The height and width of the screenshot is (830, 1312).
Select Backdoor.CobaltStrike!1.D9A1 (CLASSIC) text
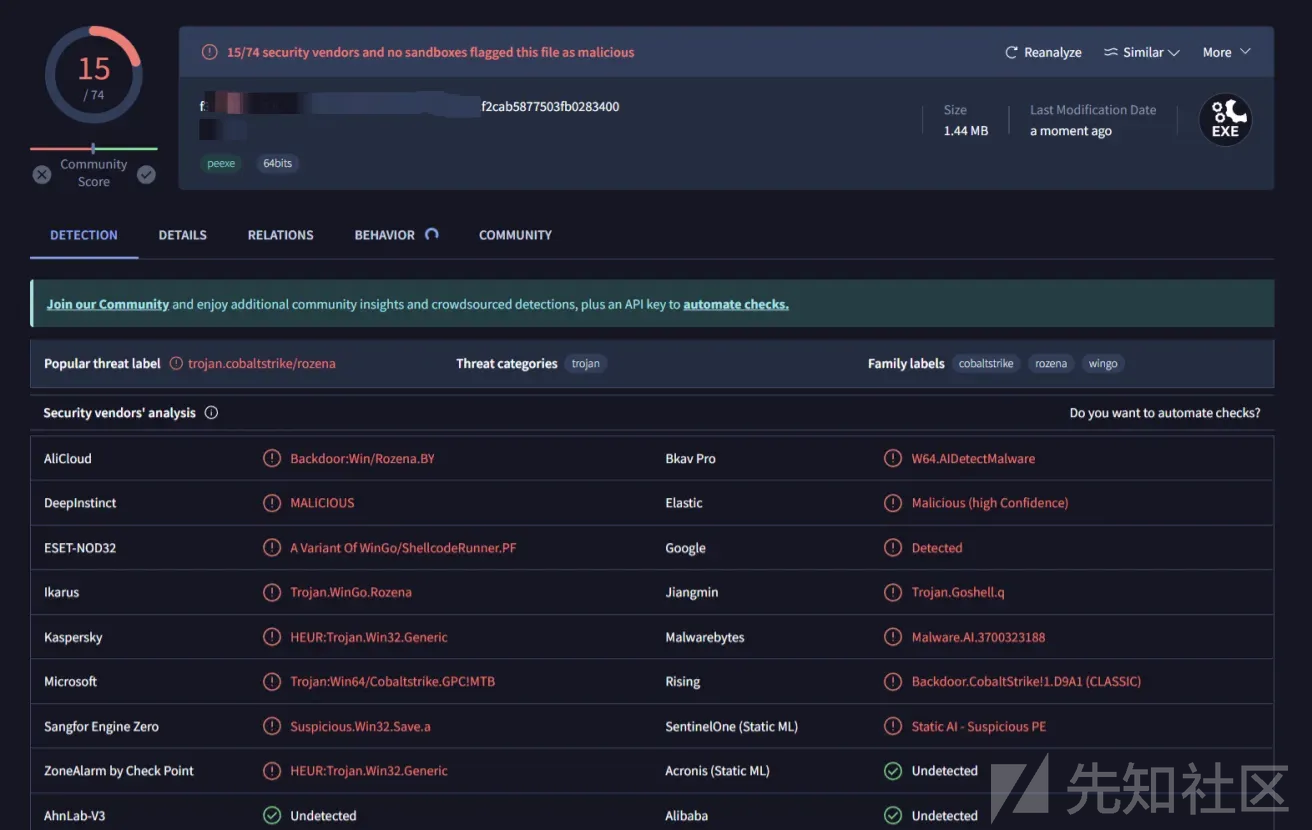point(1026,682)
